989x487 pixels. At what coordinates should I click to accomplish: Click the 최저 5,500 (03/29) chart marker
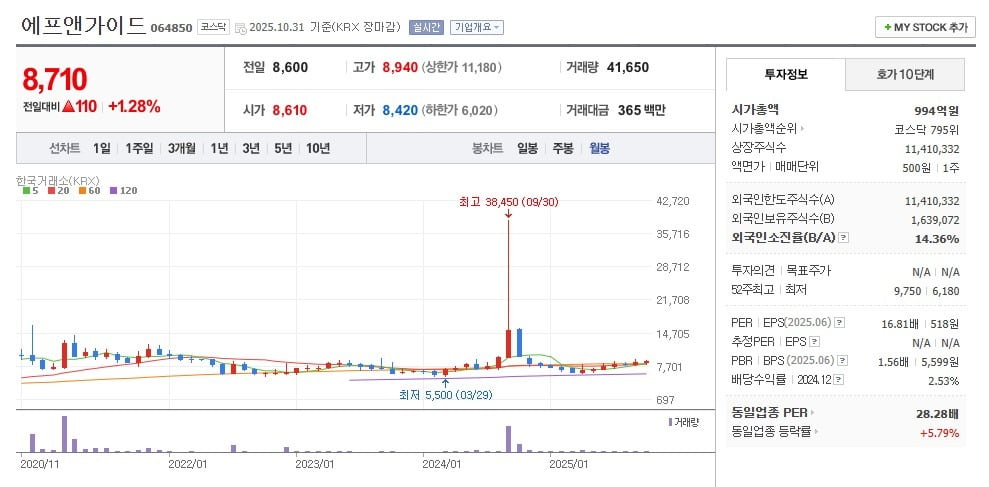(x=445, y=396)
